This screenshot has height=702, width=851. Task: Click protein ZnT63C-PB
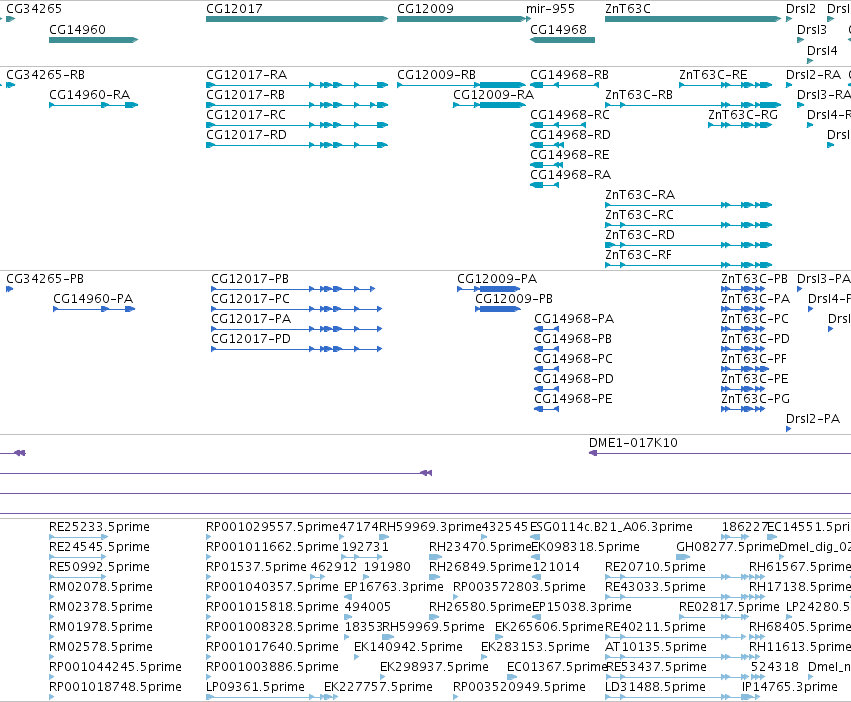(x=743, y=289)
